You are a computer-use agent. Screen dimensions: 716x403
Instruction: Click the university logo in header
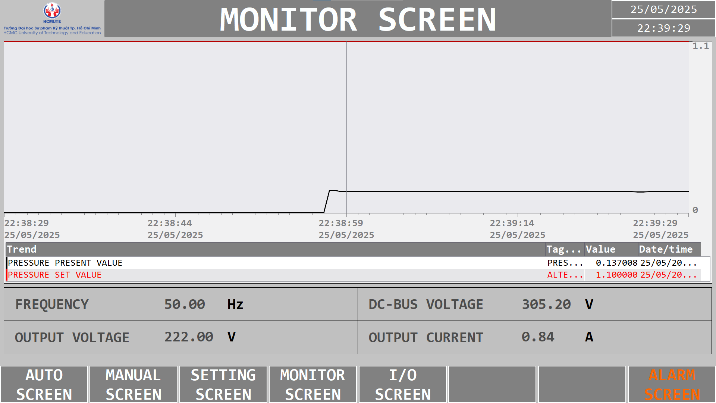(x=52, y=18)
